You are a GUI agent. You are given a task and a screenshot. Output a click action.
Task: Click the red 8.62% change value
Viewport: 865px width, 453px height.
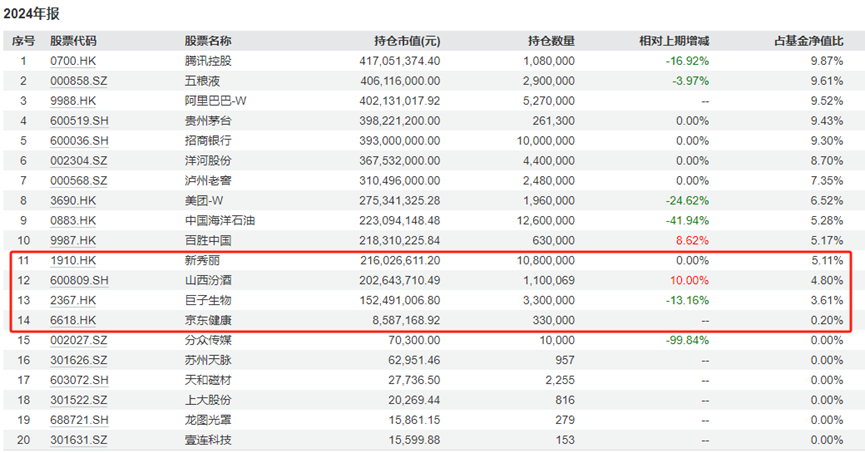[x=692, y=241]
